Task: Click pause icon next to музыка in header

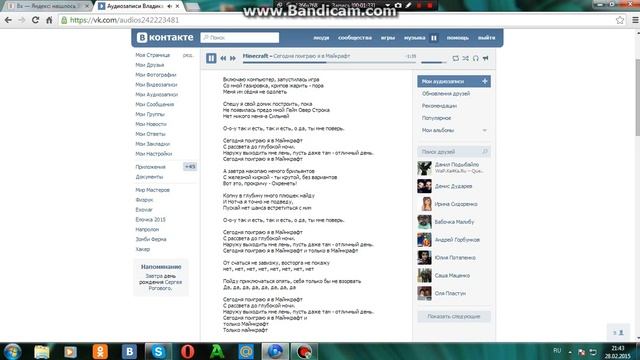Action: (433, 38)
